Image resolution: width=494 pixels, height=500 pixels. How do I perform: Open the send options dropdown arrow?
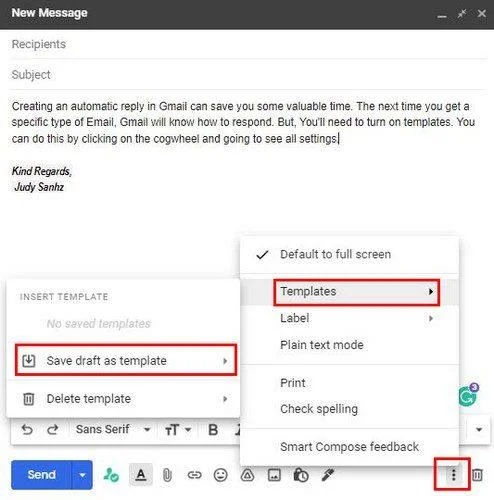click(x=82, y=475)
